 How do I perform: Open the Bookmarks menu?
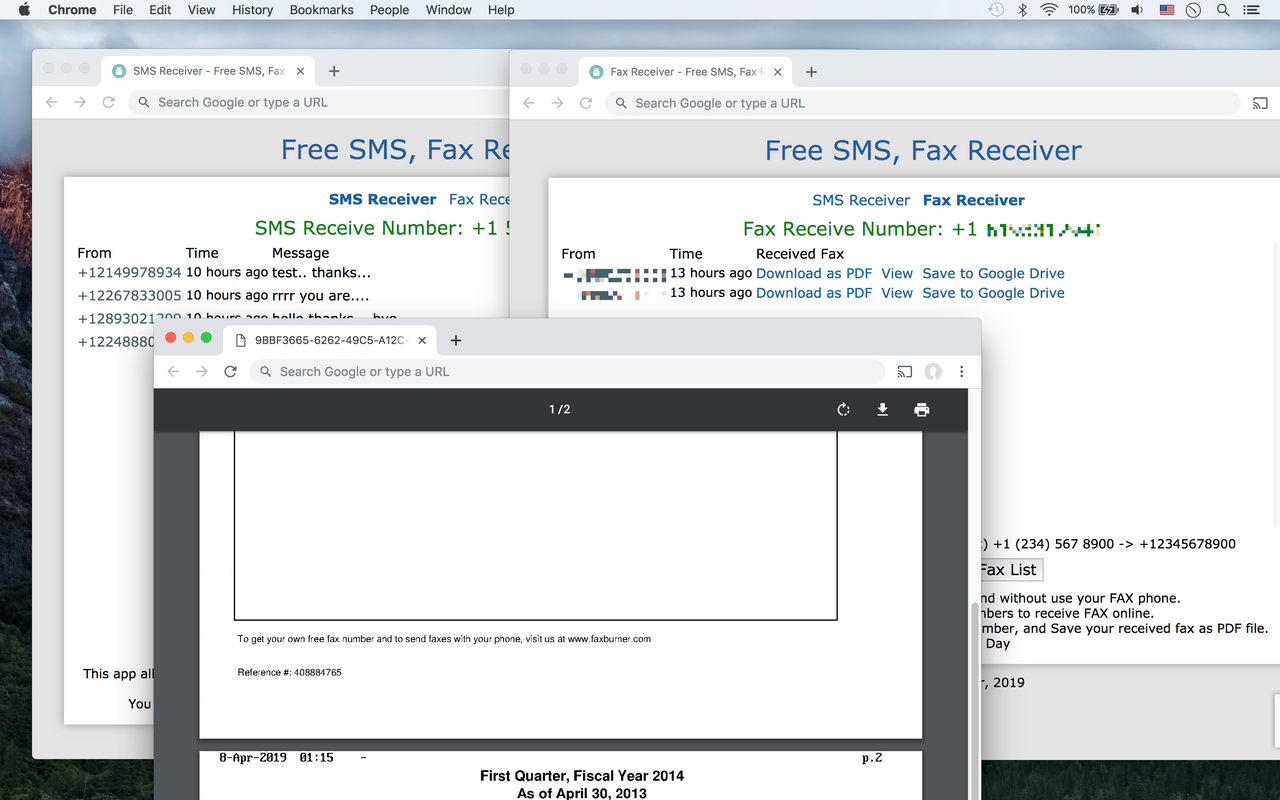[x=321, y=10]
